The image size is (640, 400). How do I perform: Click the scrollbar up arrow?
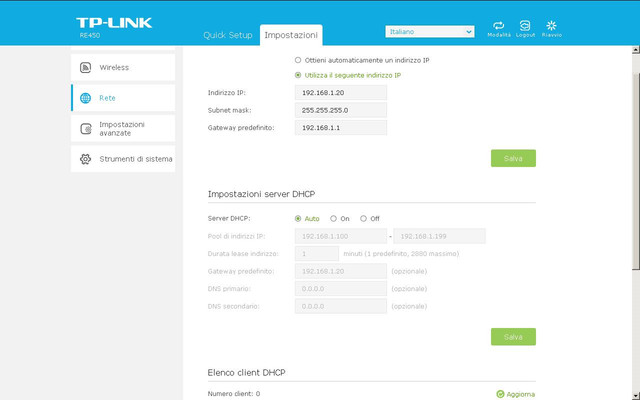[636, 50]
